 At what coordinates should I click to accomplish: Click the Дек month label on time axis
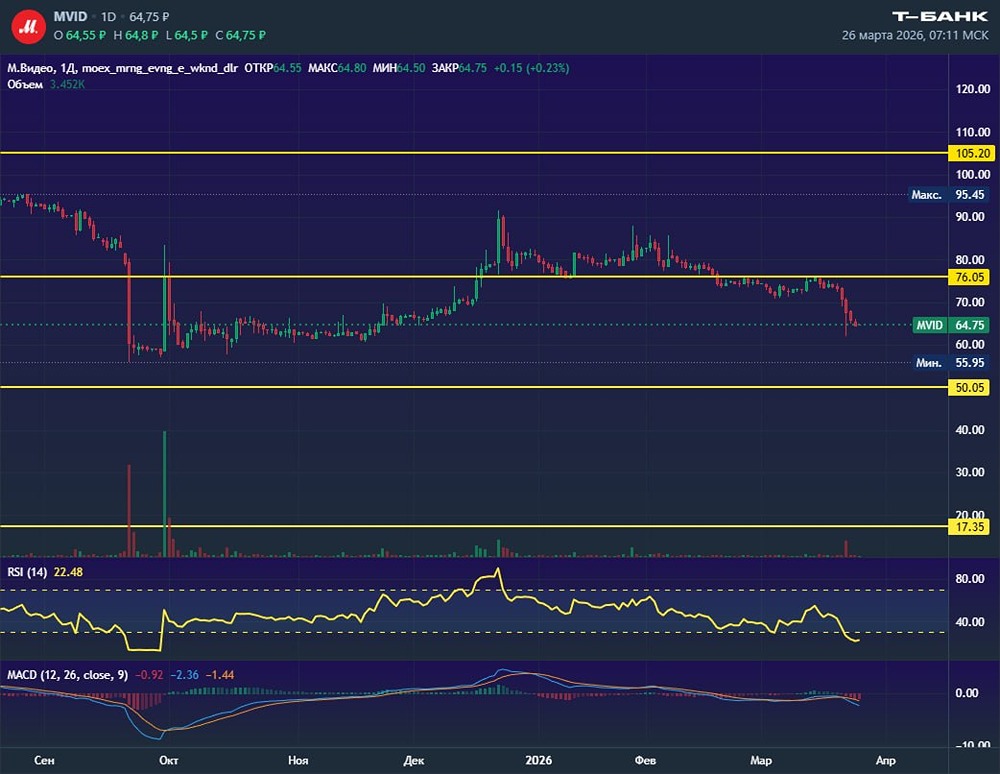[414, 760]
